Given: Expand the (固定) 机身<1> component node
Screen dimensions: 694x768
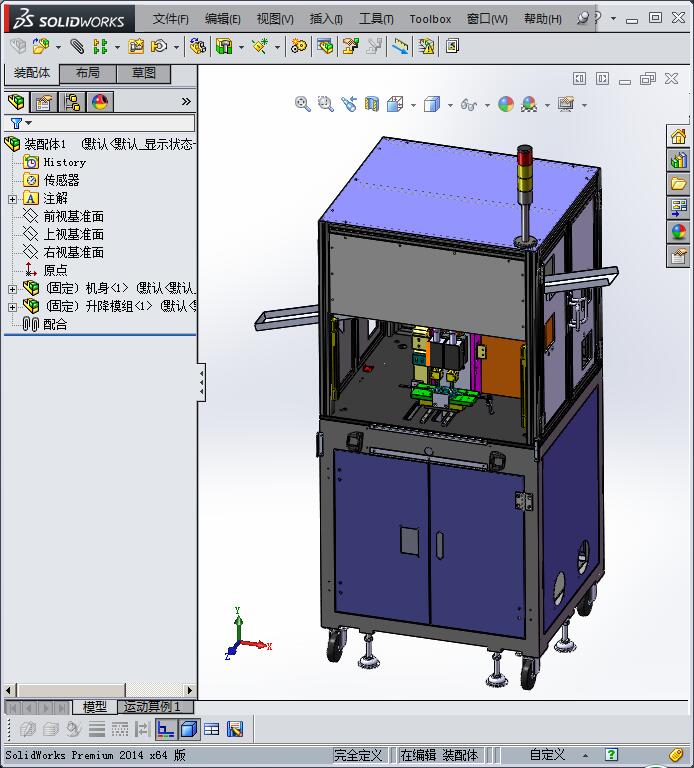Looking at the screenshot, I should 12,289.
